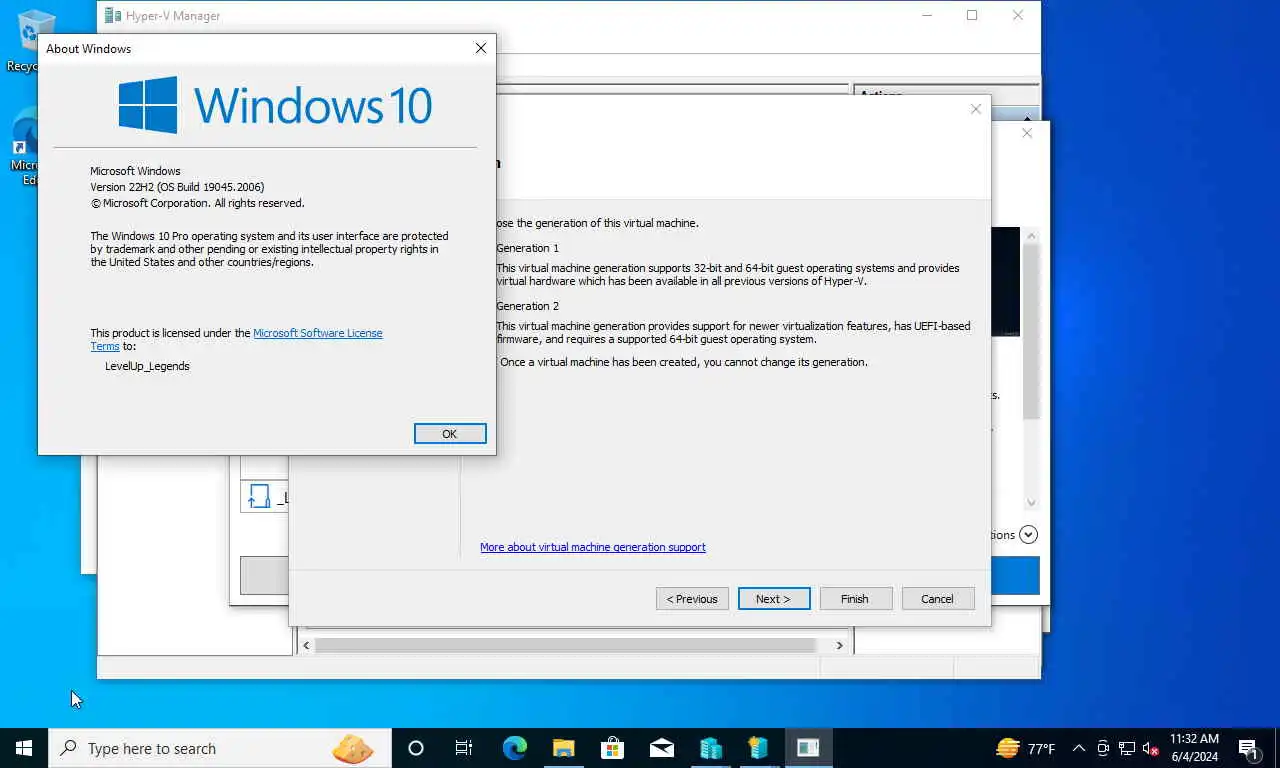Cancel the virtual machine wizard
The height and width of the screenshot is (768, 1280).
[937, 598]
